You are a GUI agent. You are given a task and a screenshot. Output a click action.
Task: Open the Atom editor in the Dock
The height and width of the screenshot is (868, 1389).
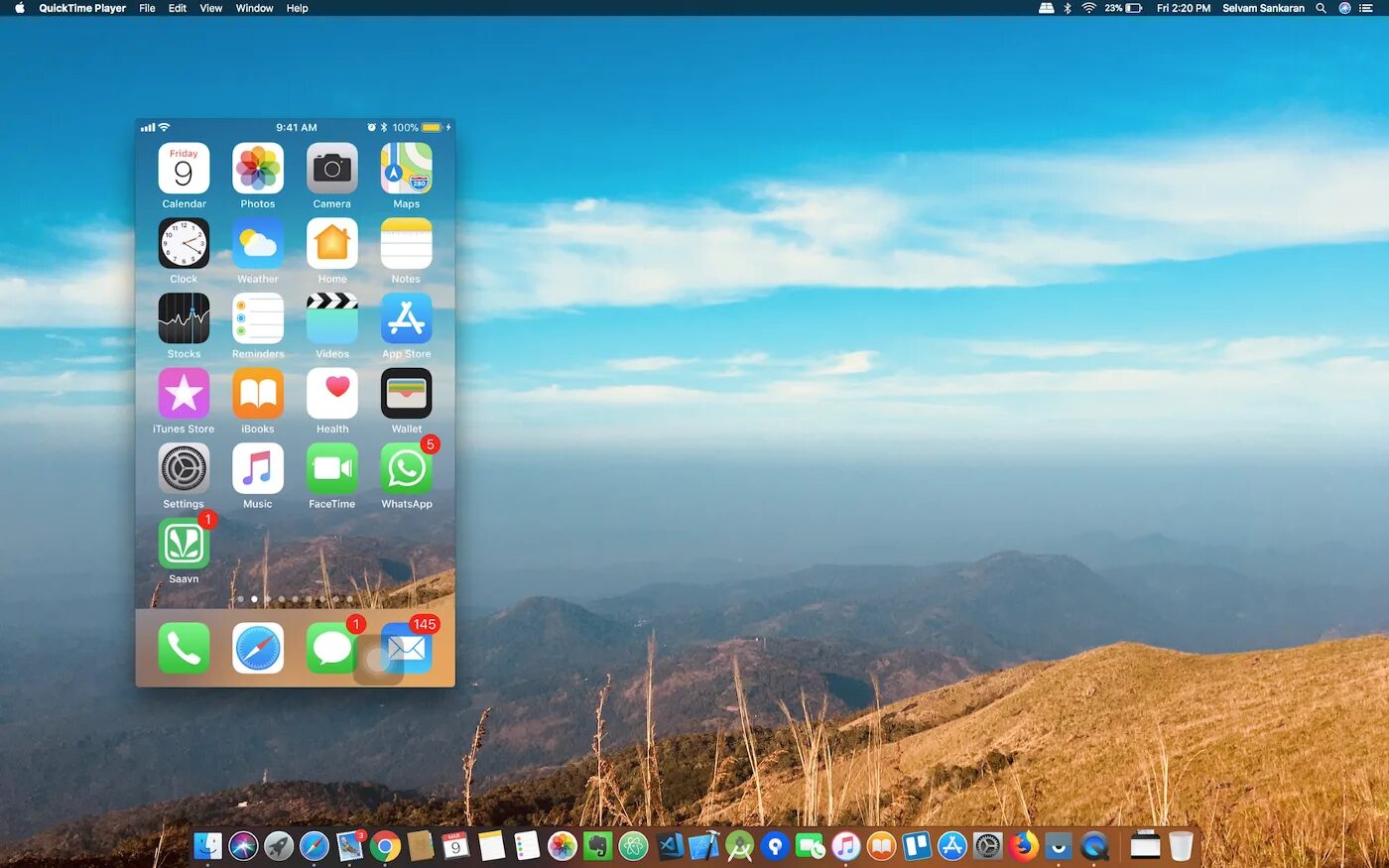click(x=633, y=845)
